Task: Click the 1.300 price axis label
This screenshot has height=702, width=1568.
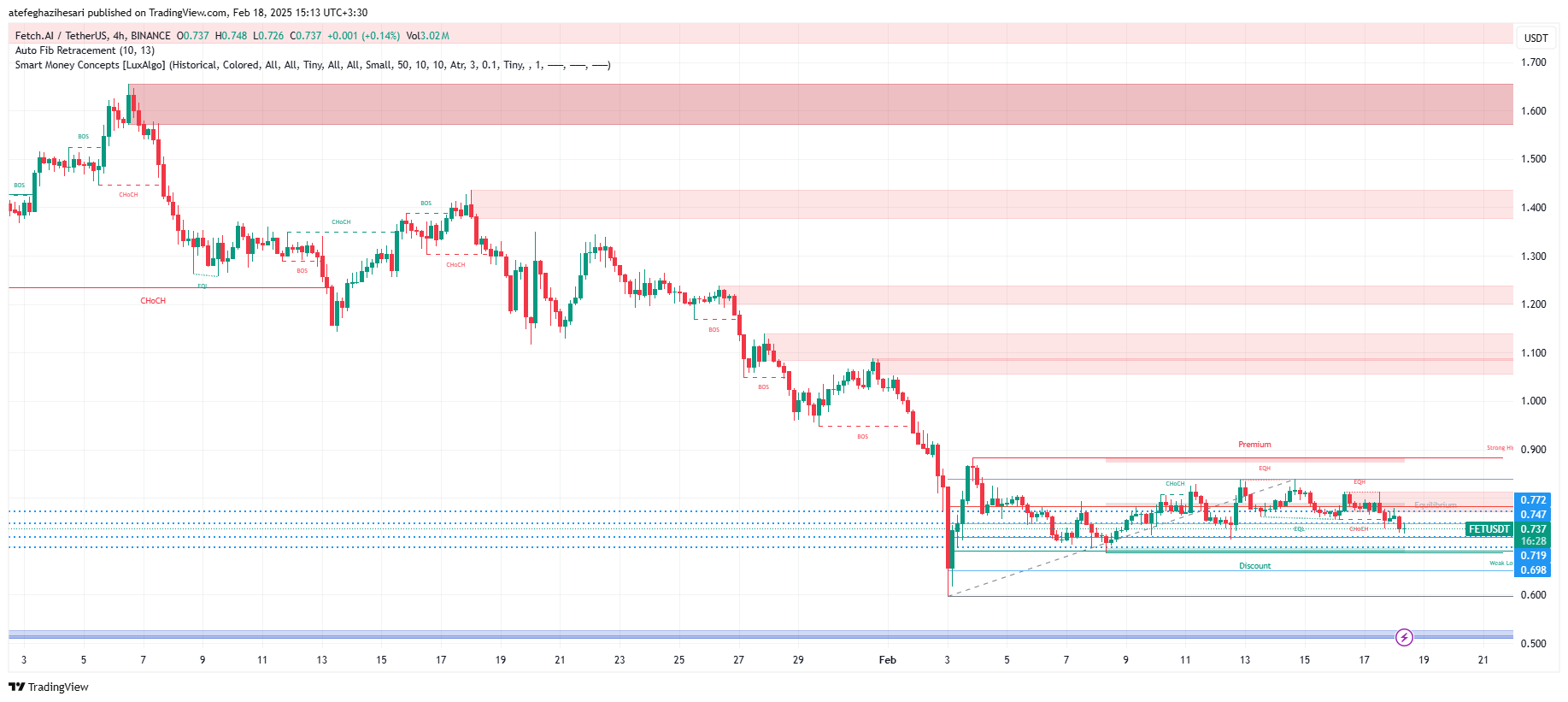Action: pos(1533,257)
